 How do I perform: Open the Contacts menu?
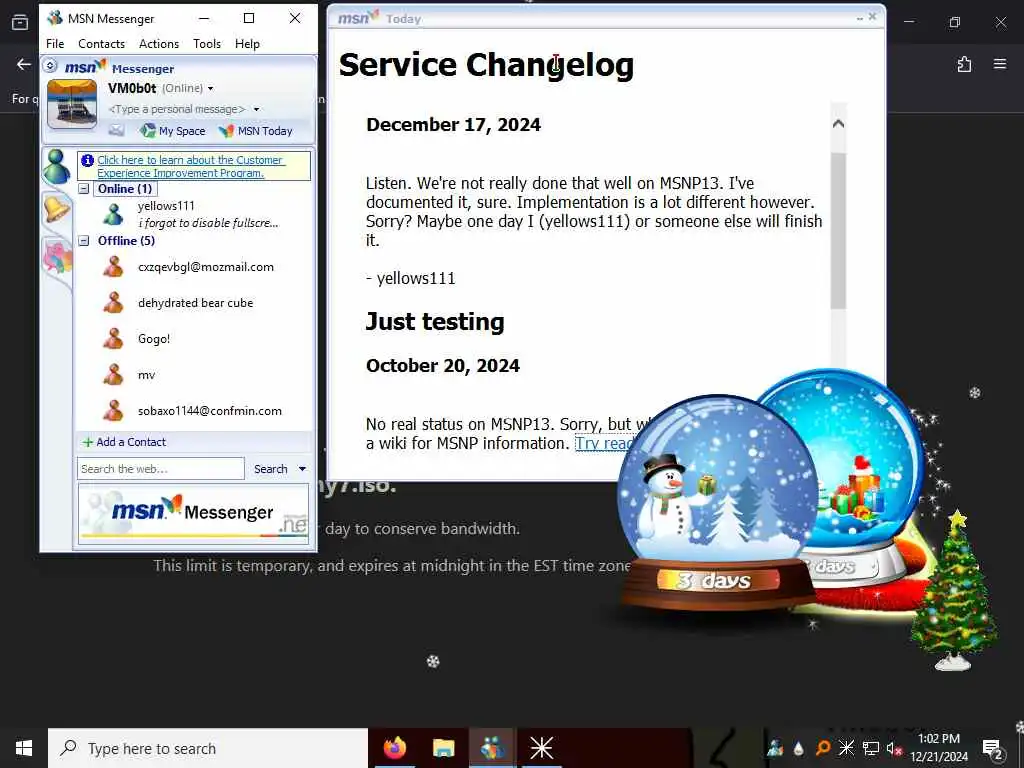coord(101,44)
